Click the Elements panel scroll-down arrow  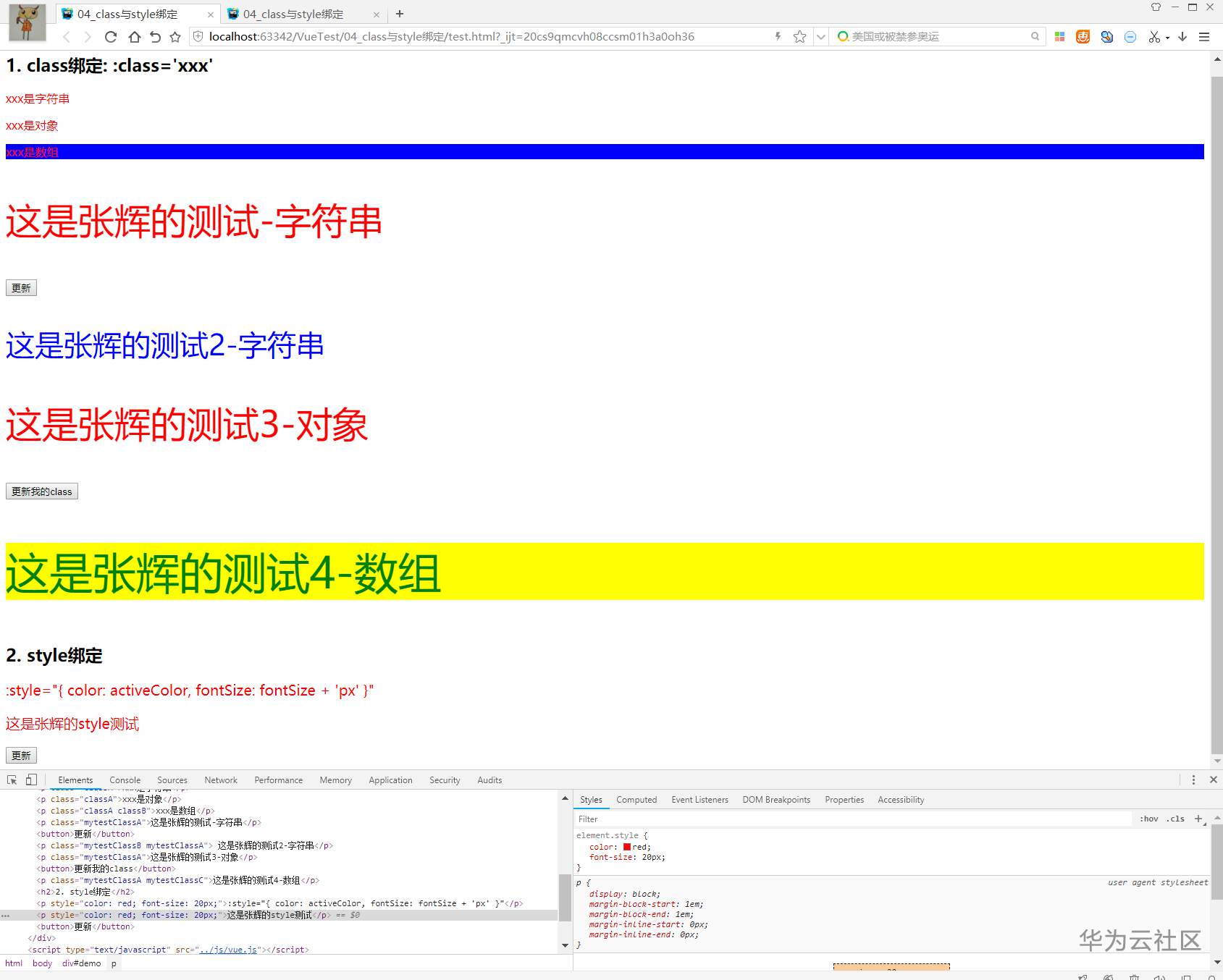[565, 945]
